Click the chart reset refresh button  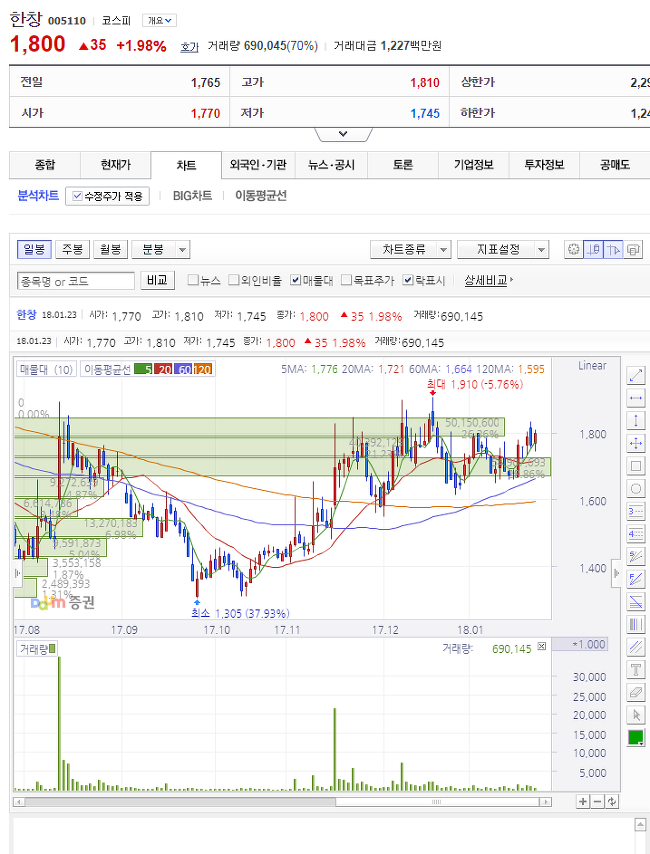(x=612, y=801)
